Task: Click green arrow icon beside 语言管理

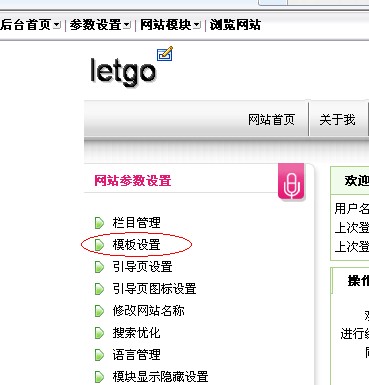Action: [x=99, y=355]
